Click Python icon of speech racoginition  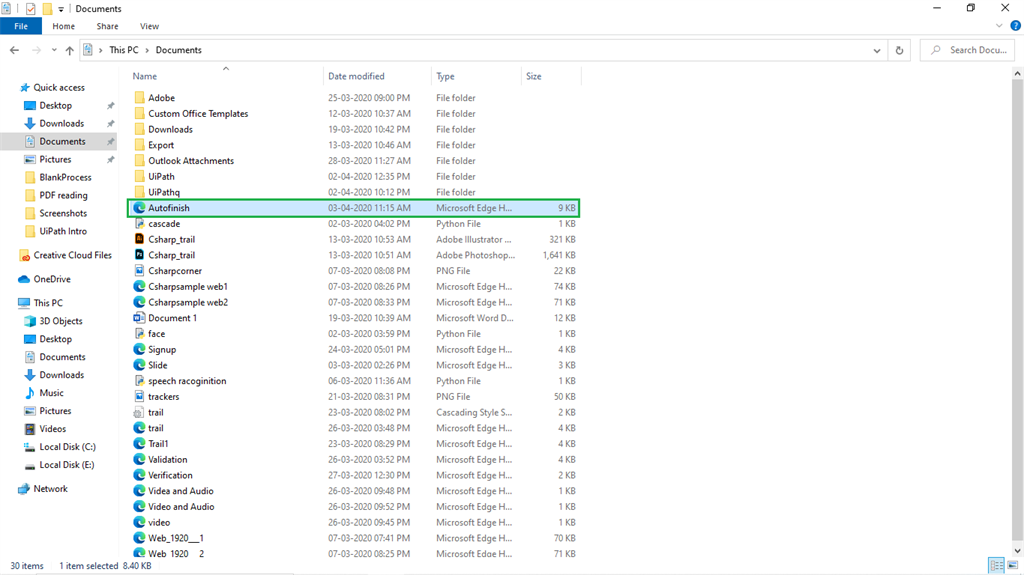(139, 380)
